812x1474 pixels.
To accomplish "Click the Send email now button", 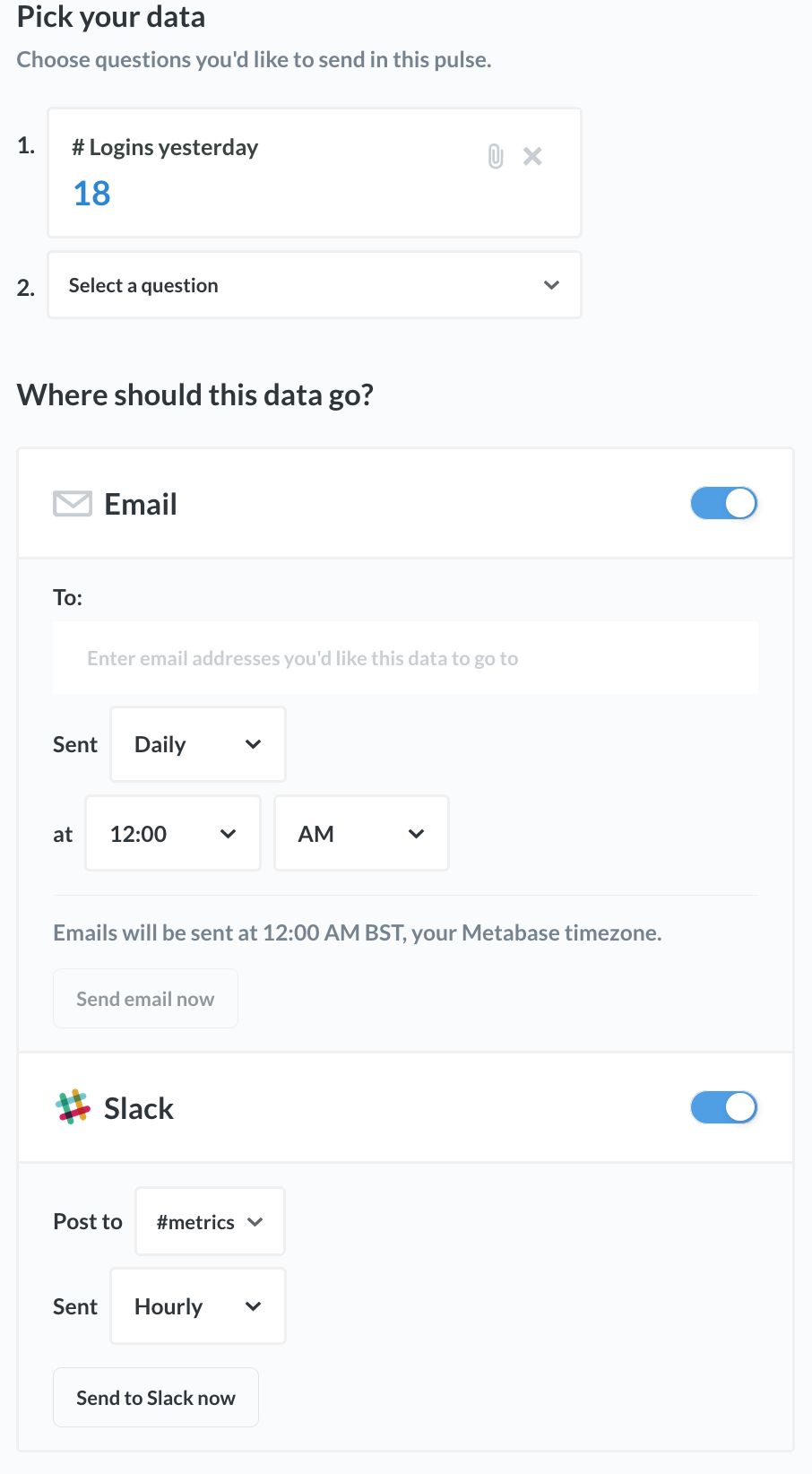I will (x=145, y=998).
